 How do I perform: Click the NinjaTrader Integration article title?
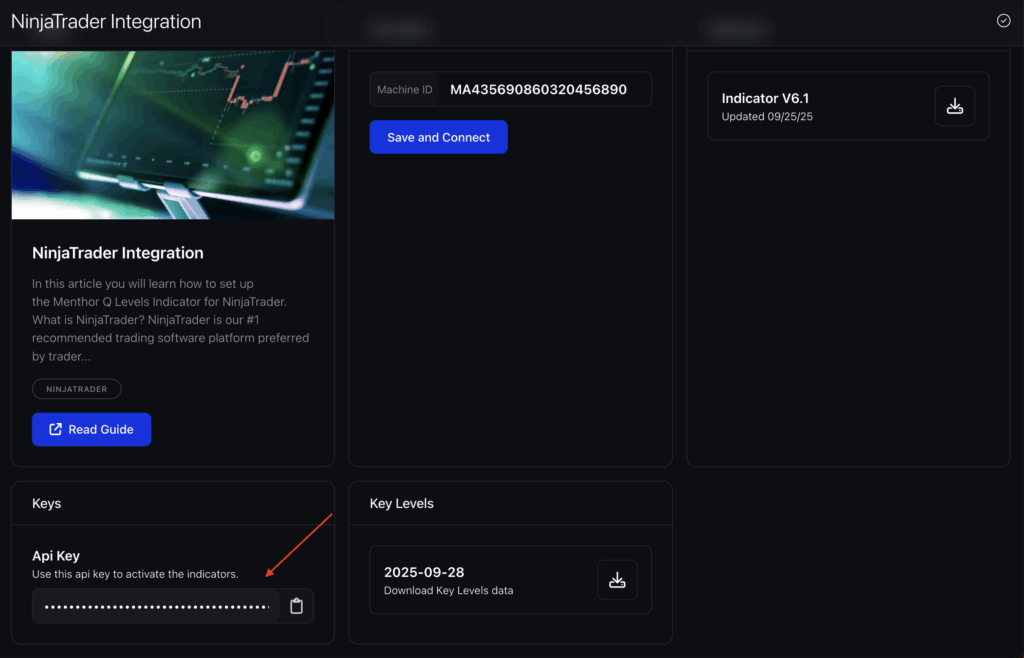[x=118, y=253]
